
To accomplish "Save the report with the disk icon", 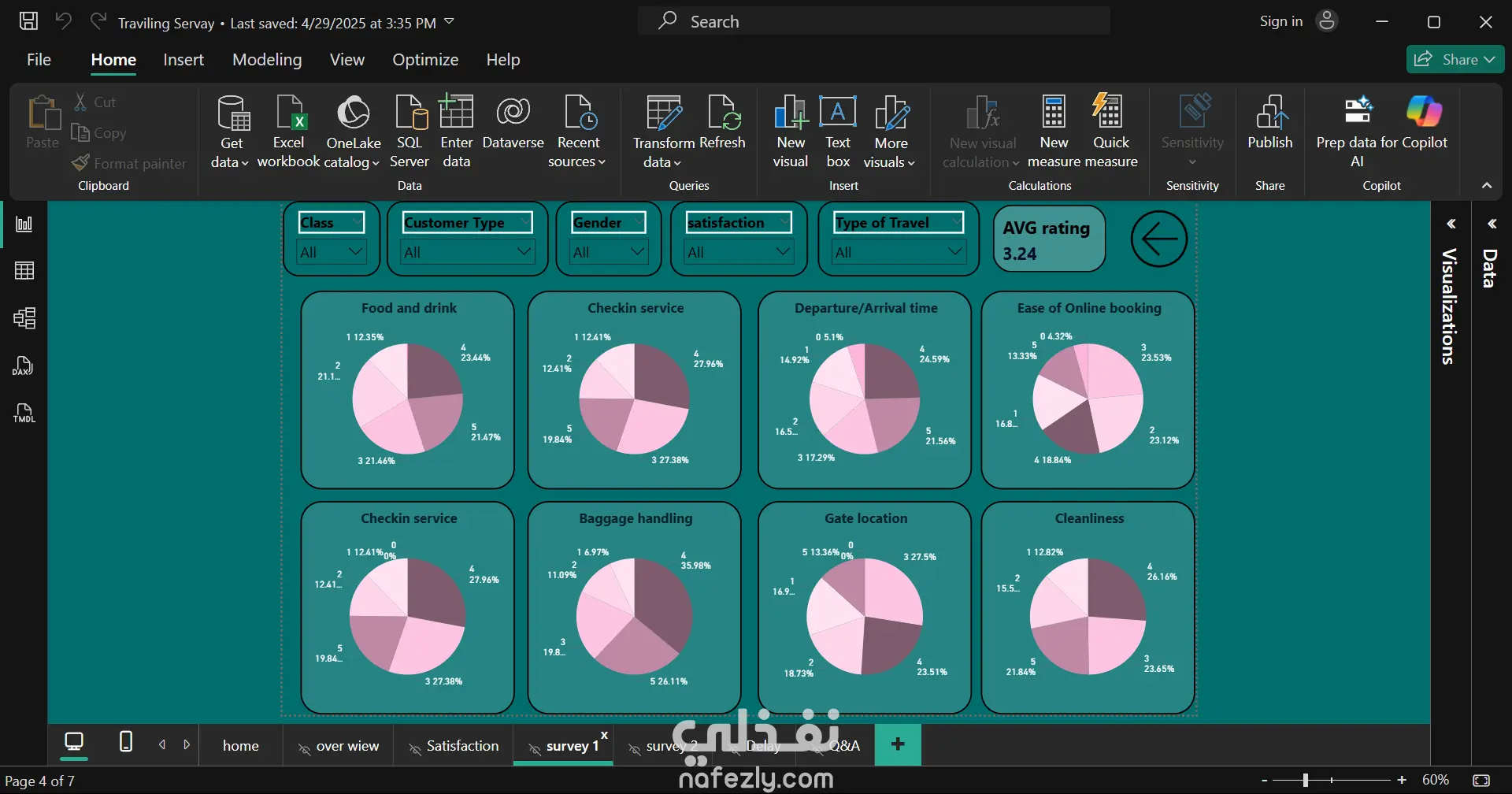I will 28,21.
